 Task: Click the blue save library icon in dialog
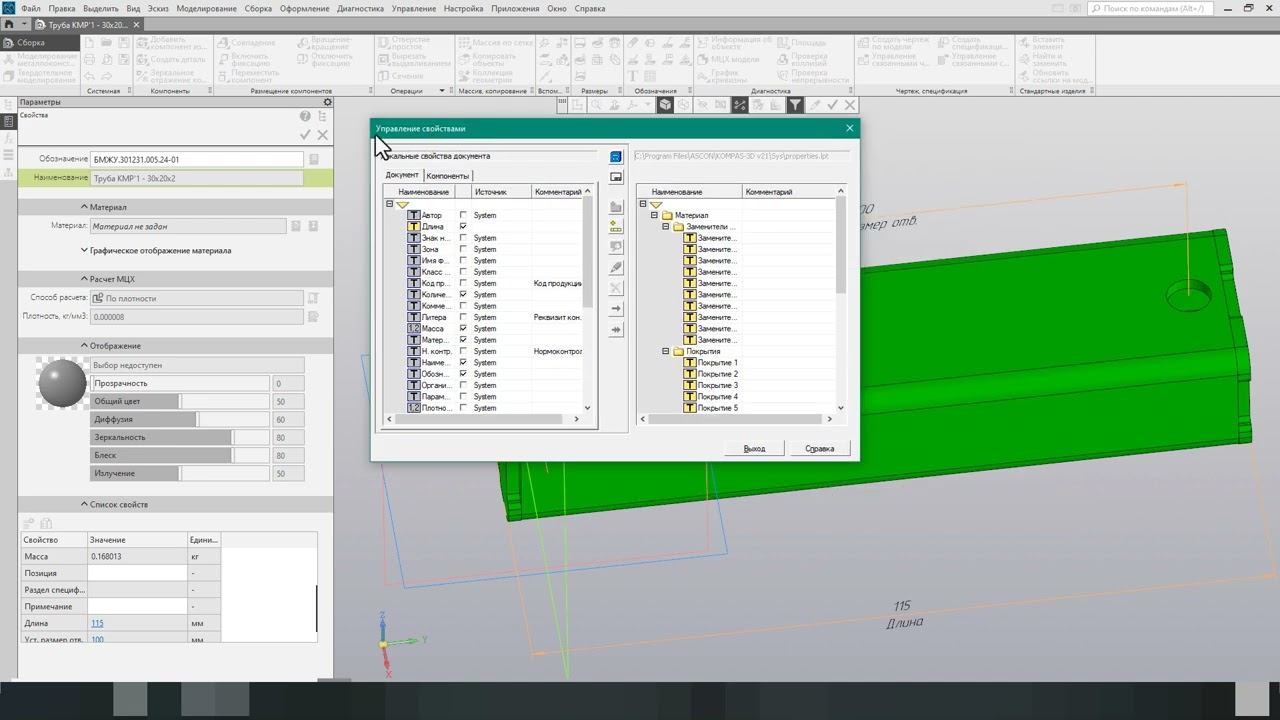(x=616, y=157)
